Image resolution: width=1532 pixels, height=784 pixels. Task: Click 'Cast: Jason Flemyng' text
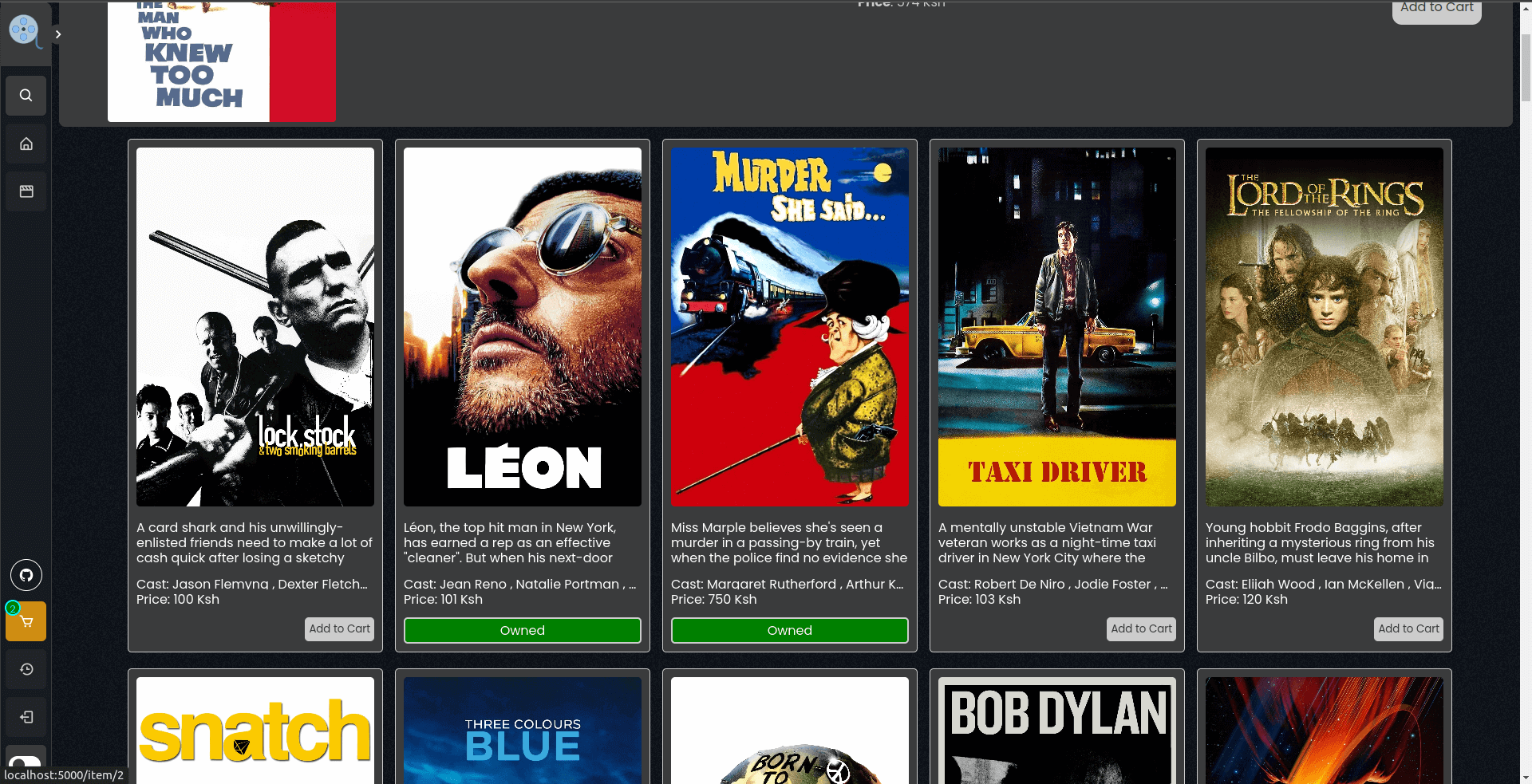252,584
